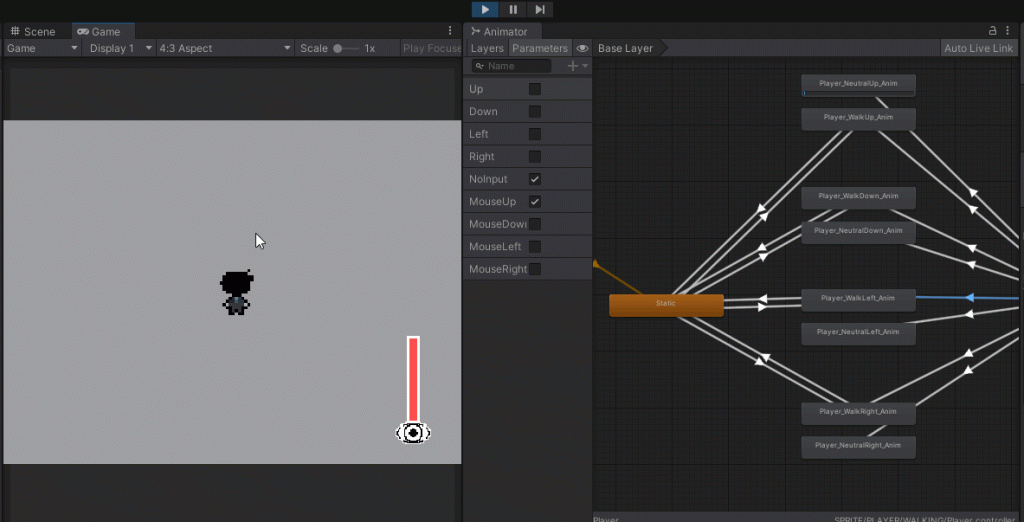Toggle the MouseLeft parameter checkbox
Viewport: 1024px width, 522px height.
535,247
